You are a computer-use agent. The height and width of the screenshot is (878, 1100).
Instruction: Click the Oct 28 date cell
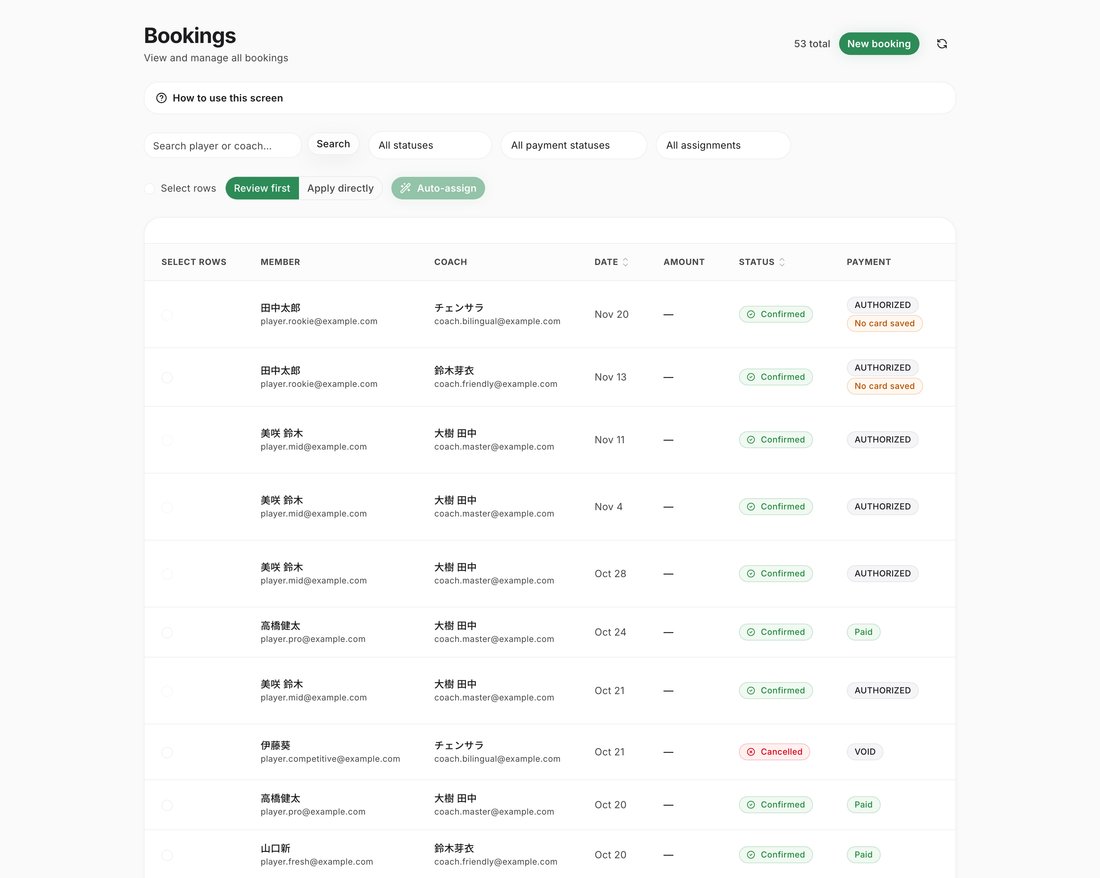point(610,574)
